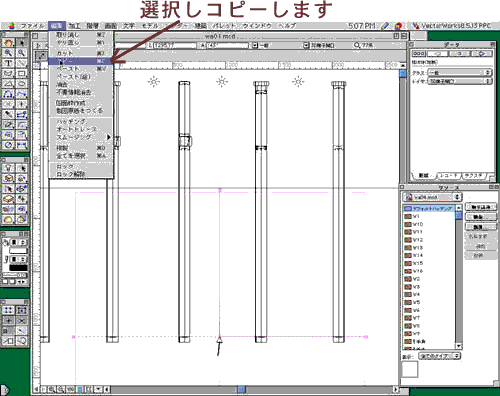Choose 全てを選択 (Select All)

(81, 156)
